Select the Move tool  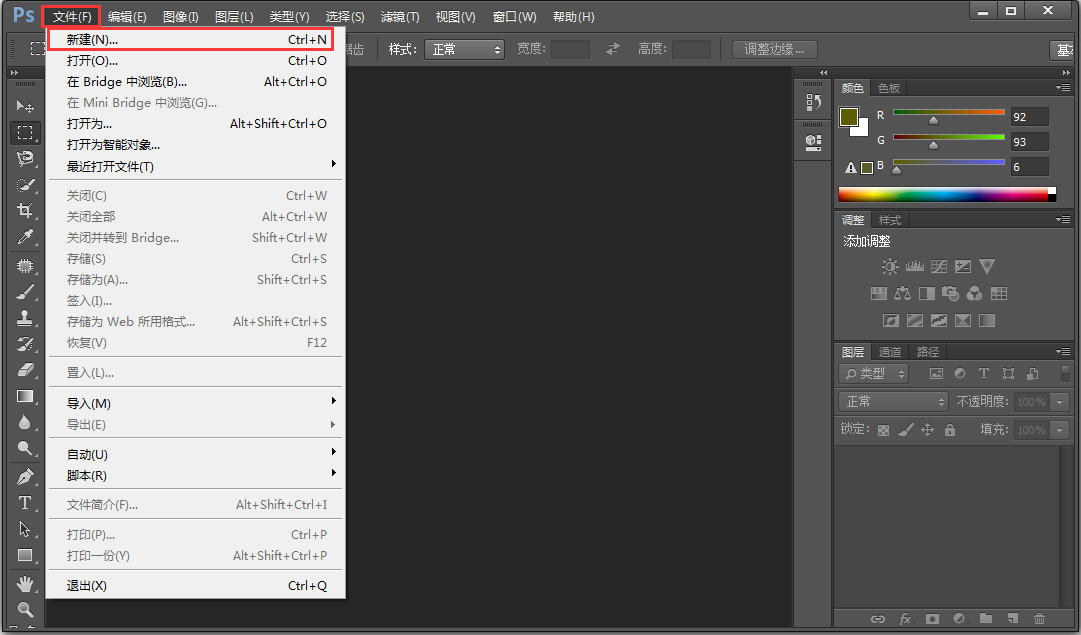click(x=25, y=105)
